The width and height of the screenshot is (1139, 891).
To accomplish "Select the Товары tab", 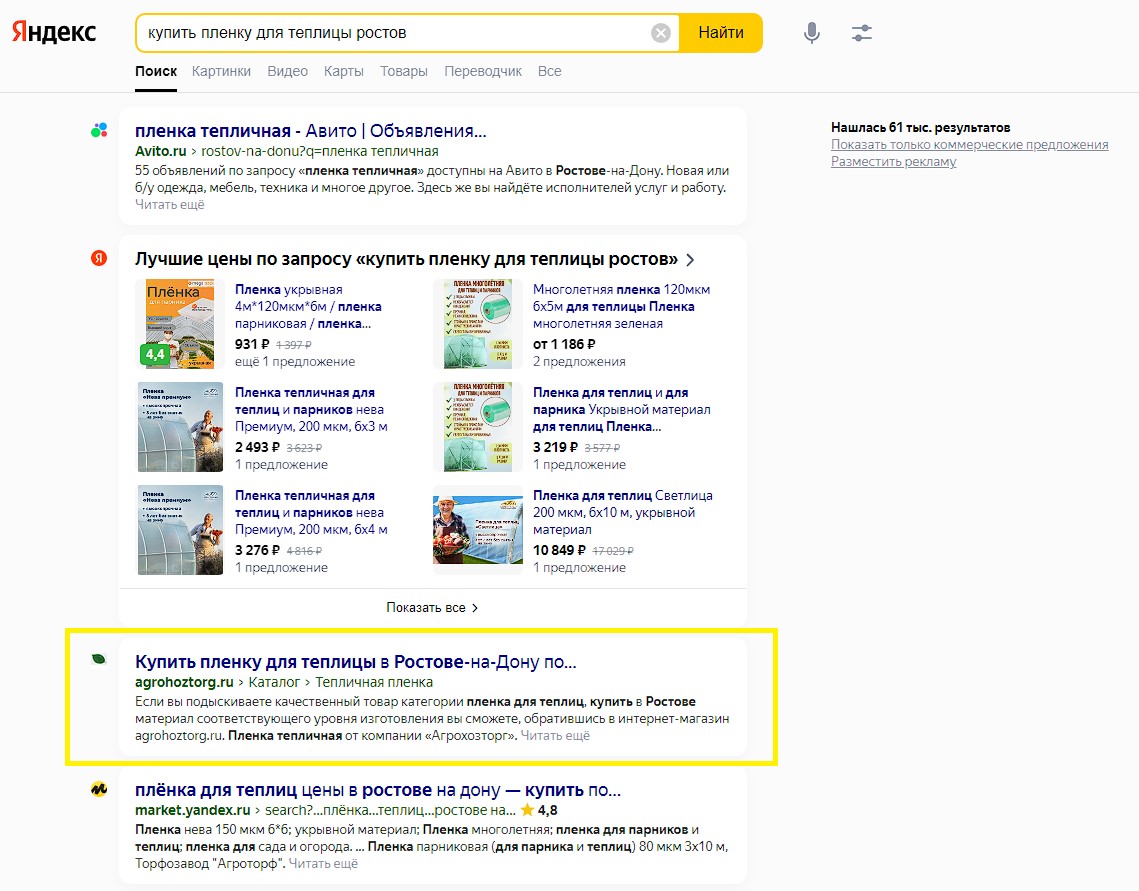I will (x=404, y=71).
